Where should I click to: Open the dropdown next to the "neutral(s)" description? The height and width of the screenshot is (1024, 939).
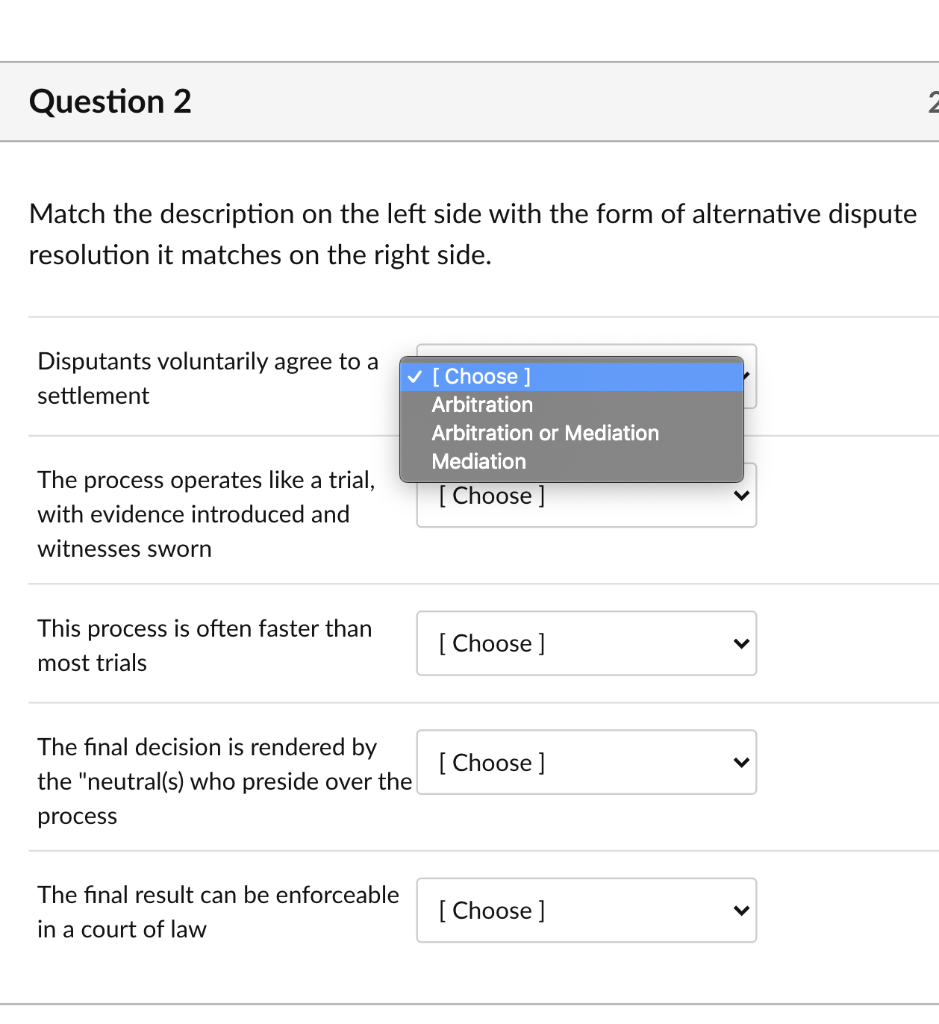tap(586, 762)
